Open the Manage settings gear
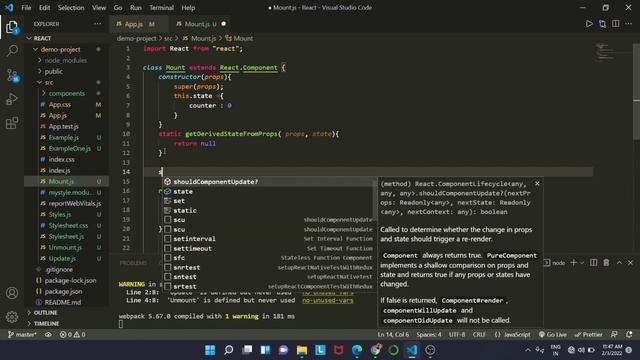640x360 pixels. [x=12, y=316]
